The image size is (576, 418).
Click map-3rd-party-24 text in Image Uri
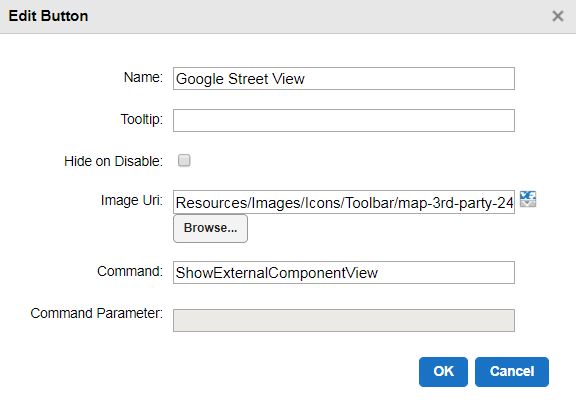point(456,203)
